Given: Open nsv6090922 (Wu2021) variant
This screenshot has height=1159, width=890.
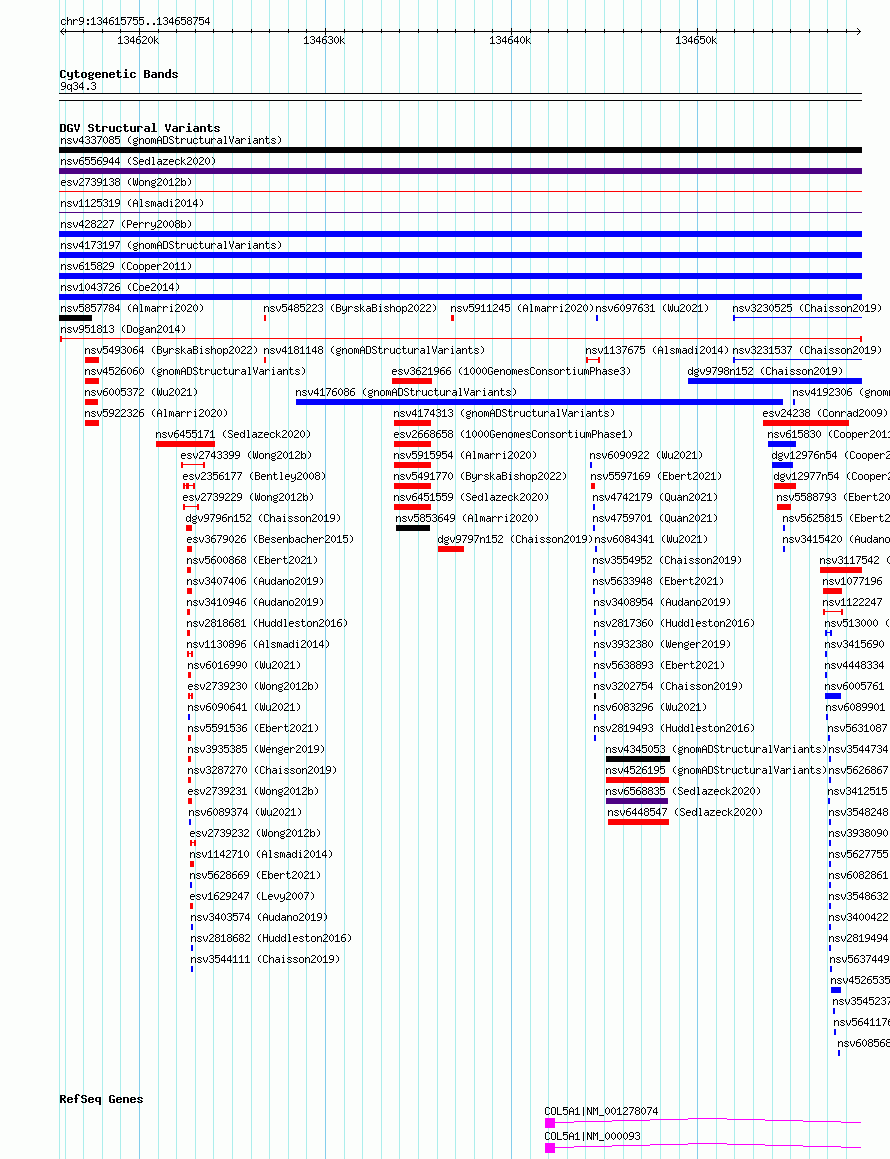Looking at the screenshot, I should (x=646, y=455).
